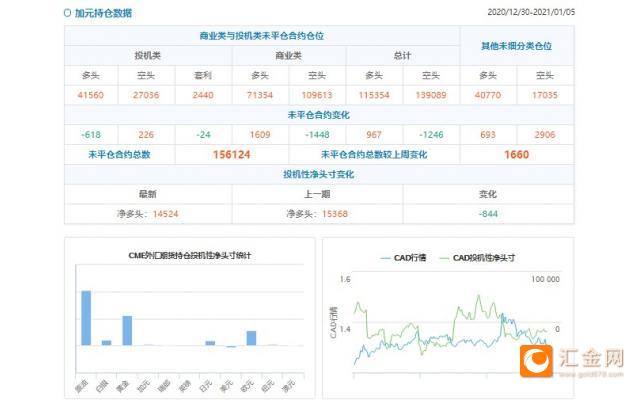Click the date range 2020/12/30-2021/01/05
The width and height of the screenshot is (640, 400).
[531, 12]
